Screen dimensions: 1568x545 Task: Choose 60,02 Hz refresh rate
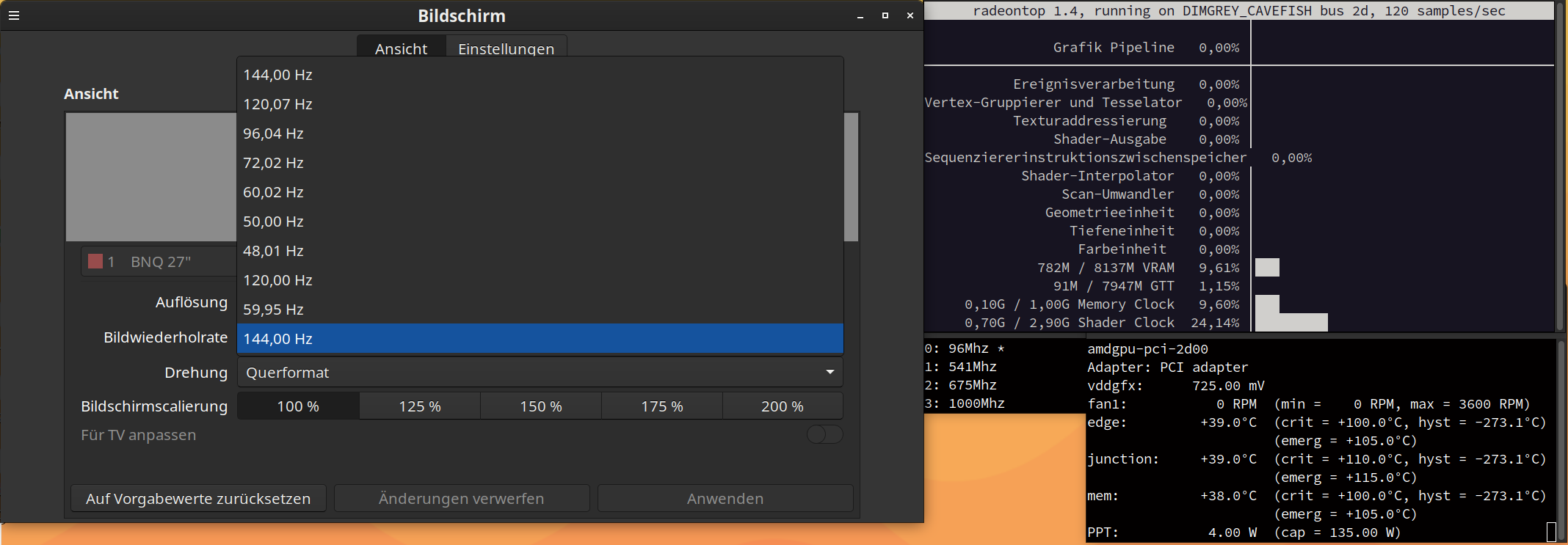click(540, 192)
